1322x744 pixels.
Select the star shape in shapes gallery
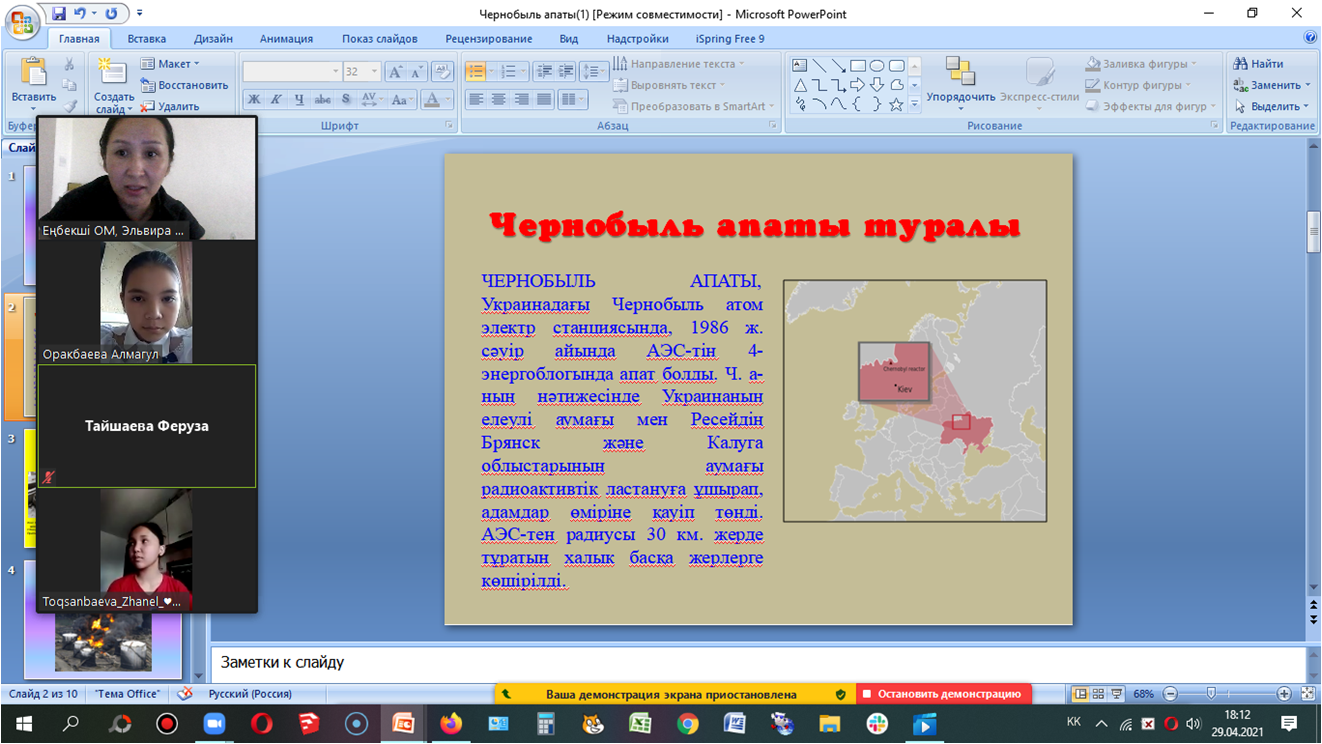[896, 104]
